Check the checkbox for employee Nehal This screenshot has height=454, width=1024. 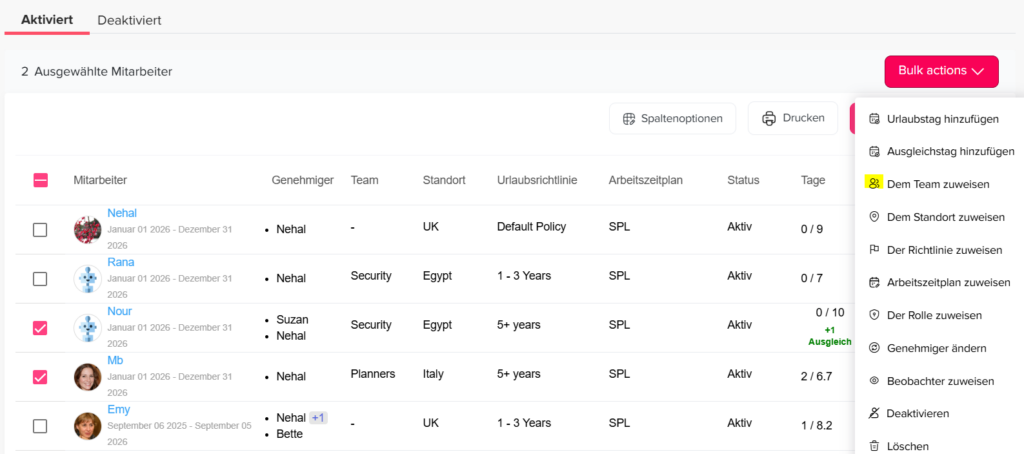(x=40, y=229)
